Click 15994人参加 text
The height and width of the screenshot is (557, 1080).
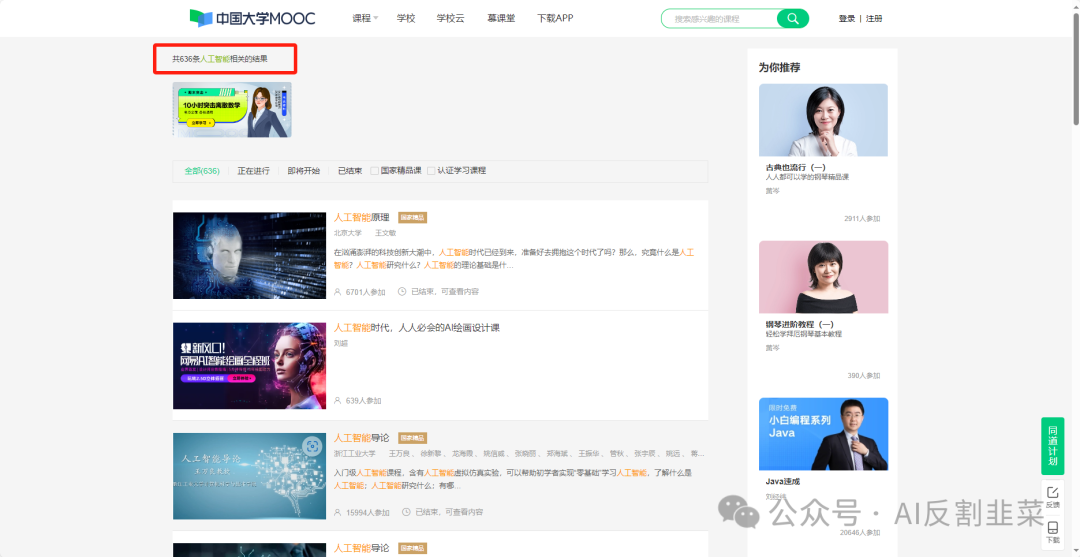coord(368,512)
